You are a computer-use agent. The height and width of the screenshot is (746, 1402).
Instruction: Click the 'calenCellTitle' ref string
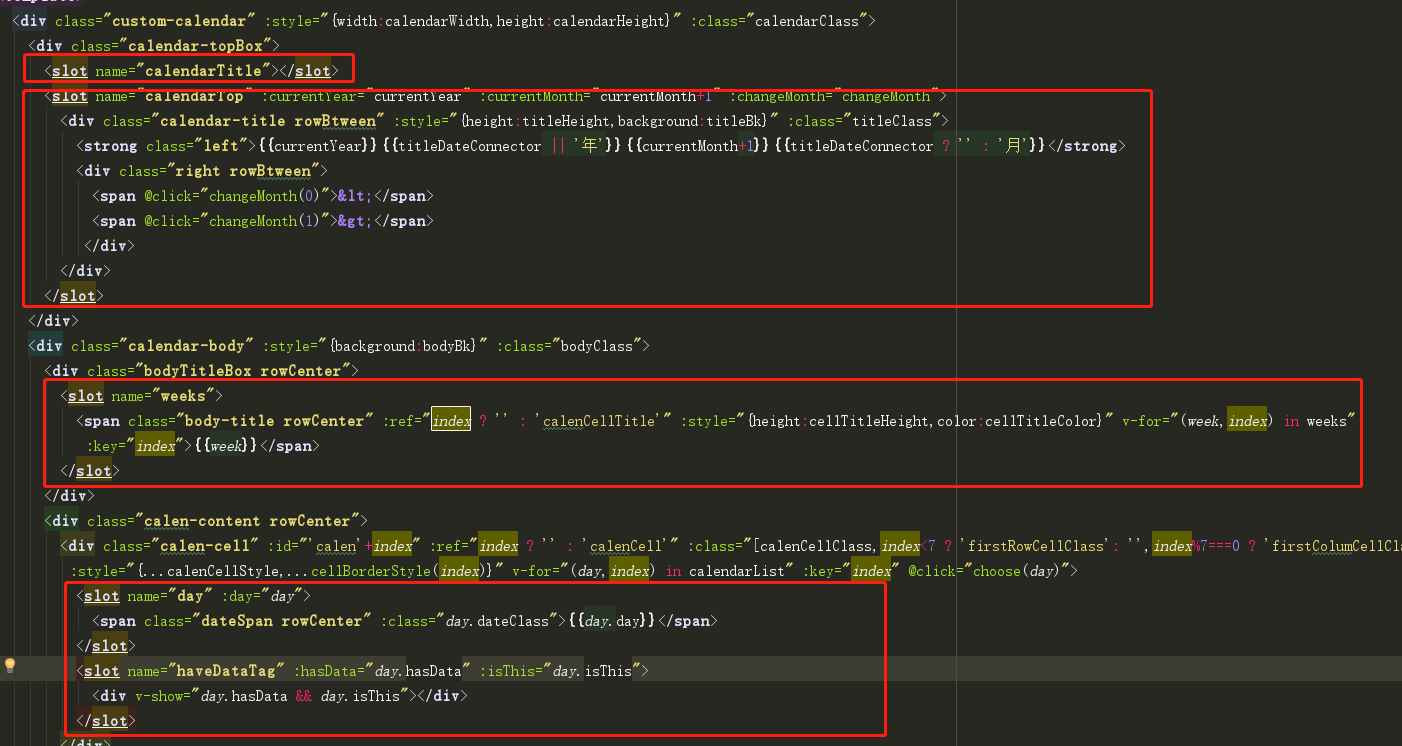click(x=600, y=421)
